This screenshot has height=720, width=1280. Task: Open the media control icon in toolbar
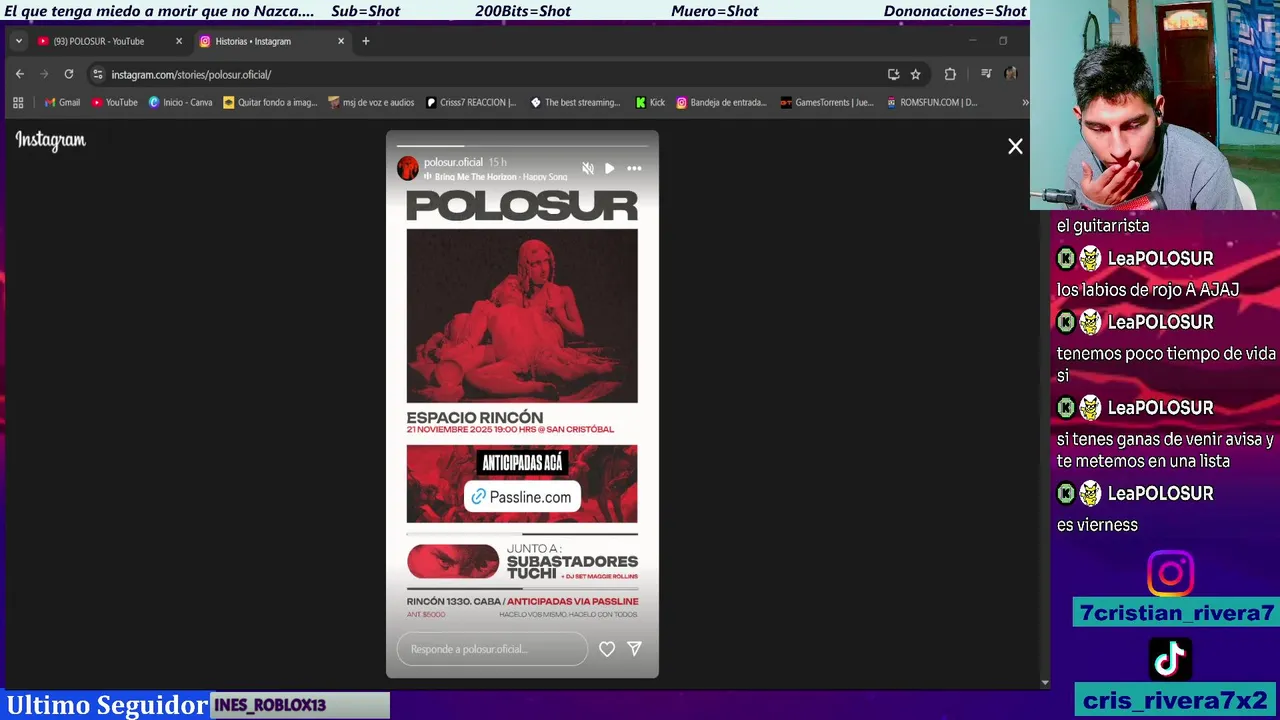click(x=986, y=74)
